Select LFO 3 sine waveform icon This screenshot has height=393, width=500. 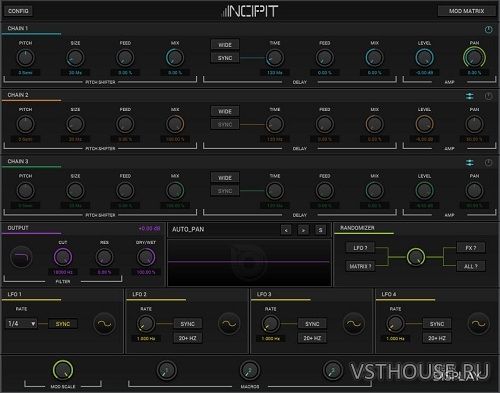pos(354,324)
